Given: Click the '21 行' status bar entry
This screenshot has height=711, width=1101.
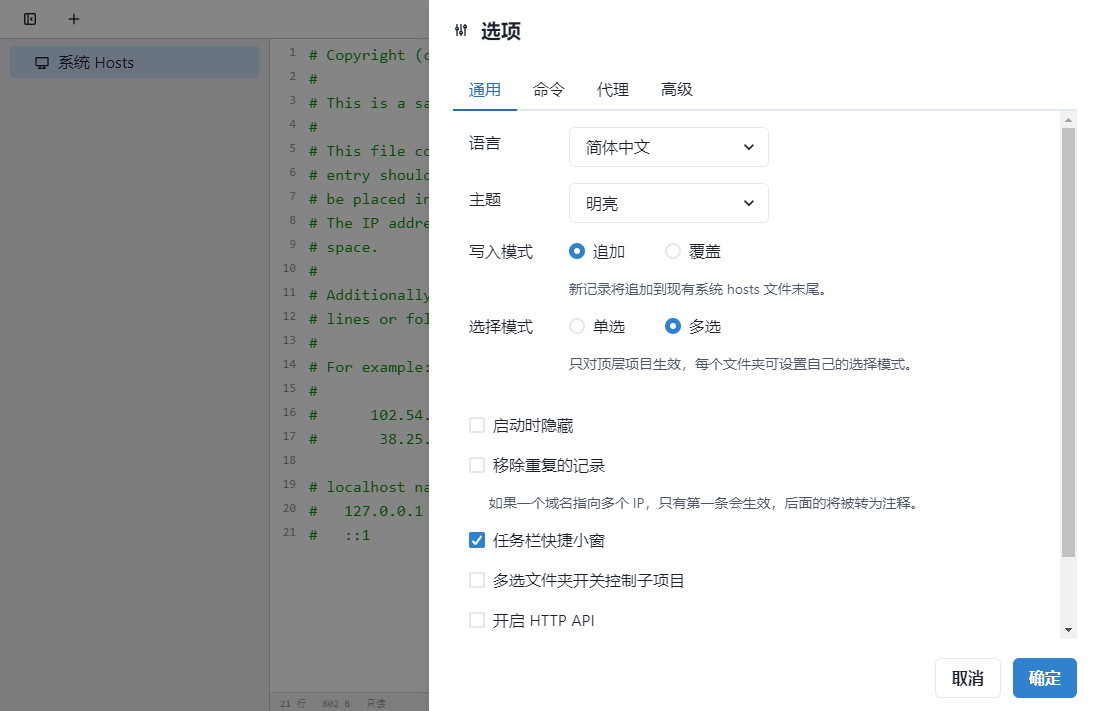Looking at the screenshot, I should coord(293,703).
